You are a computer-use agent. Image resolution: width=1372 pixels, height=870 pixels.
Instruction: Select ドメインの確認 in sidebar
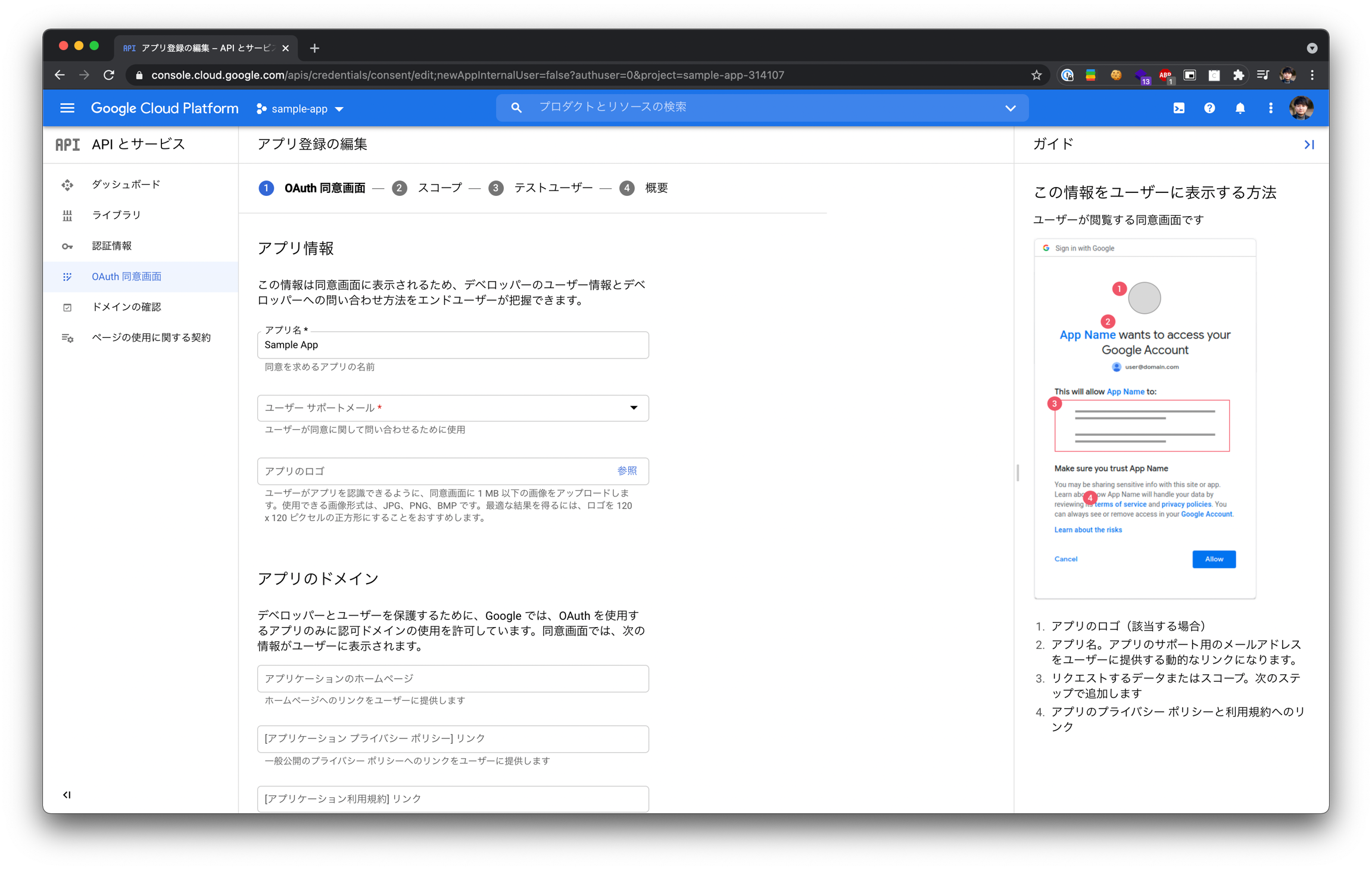126,307
